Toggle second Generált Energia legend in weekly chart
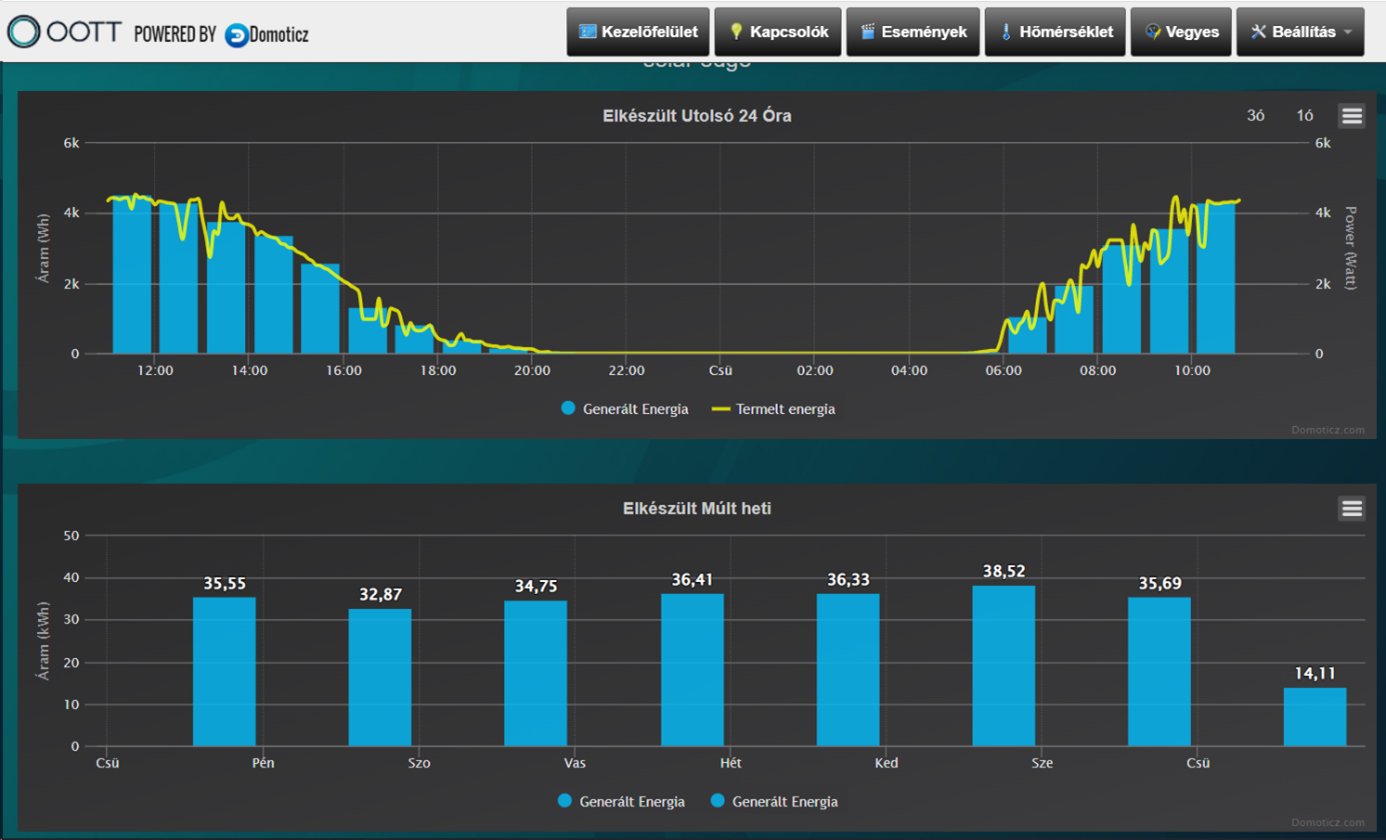 (774, 801)
